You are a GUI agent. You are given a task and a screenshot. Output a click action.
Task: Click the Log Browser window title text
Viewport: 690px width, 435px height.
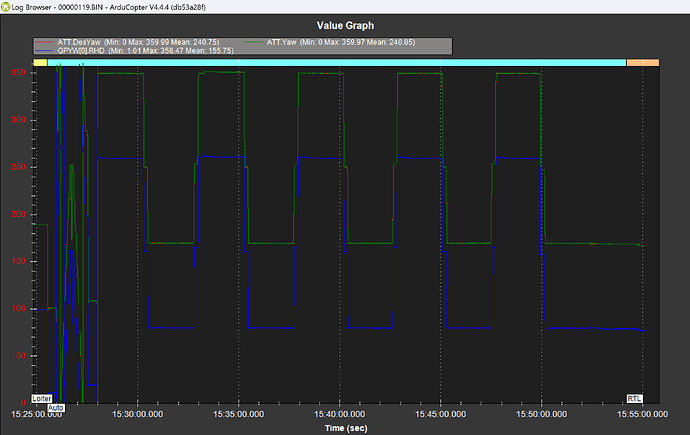108,7
